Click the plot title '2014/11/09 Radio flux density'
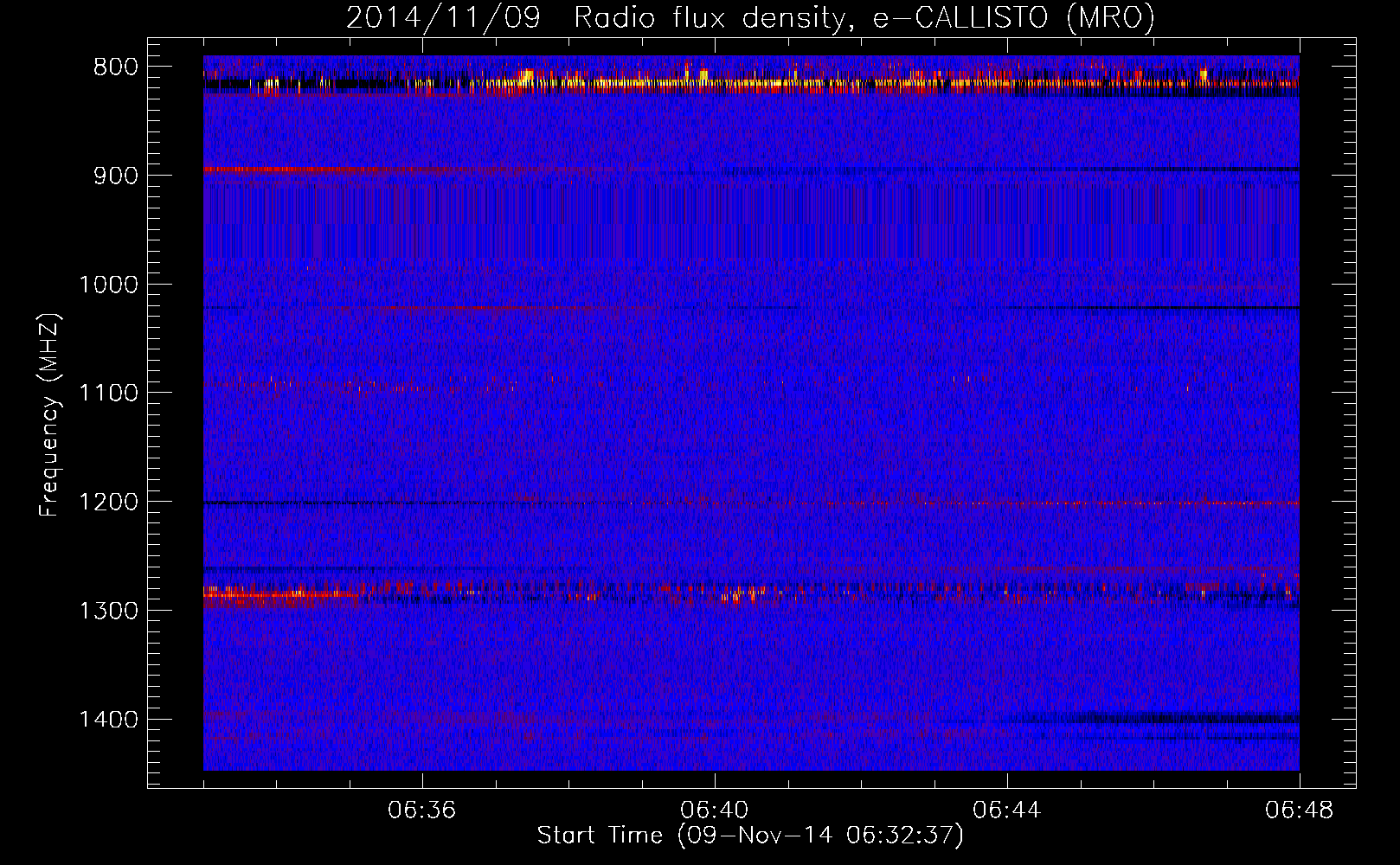 coord(750,17)
